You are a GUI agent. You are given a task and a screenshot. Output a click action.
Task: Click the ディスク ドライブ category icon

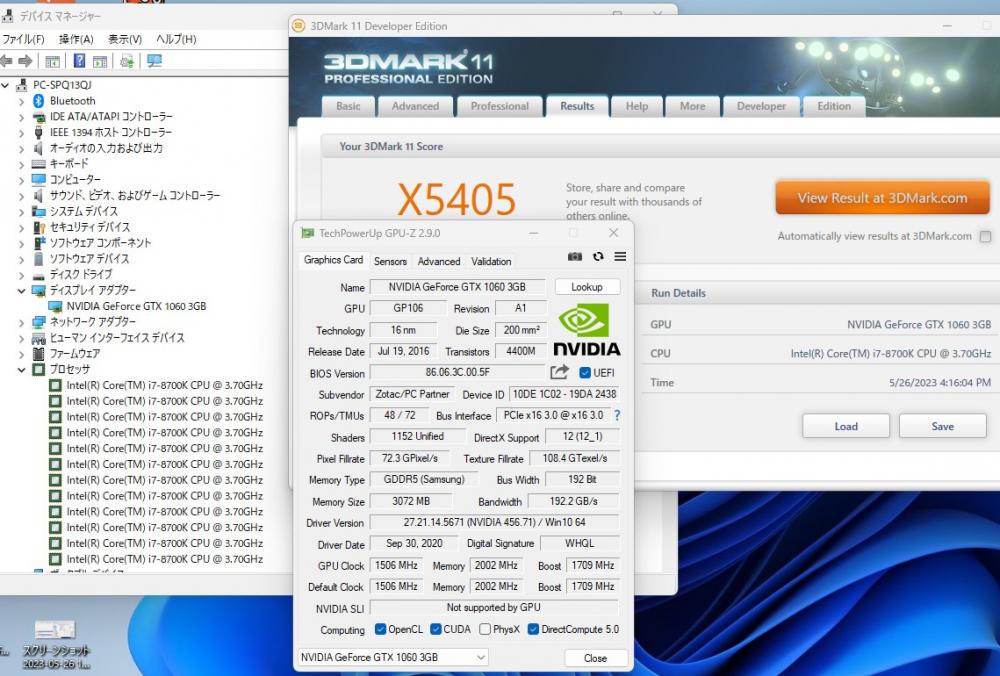point(39,275)
